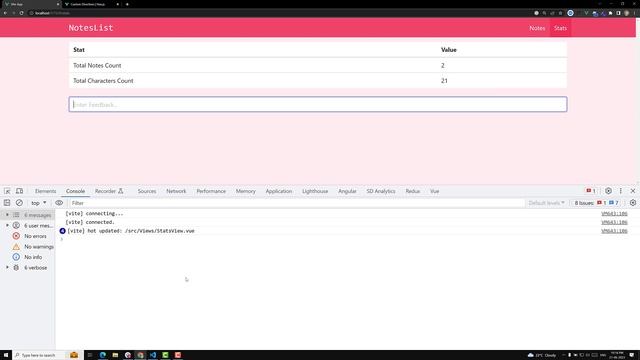Viewport: 640px width, 360px height.
Task: Click the weather widget in system tray
Action: pyautogui.click(x=542, y=355)
